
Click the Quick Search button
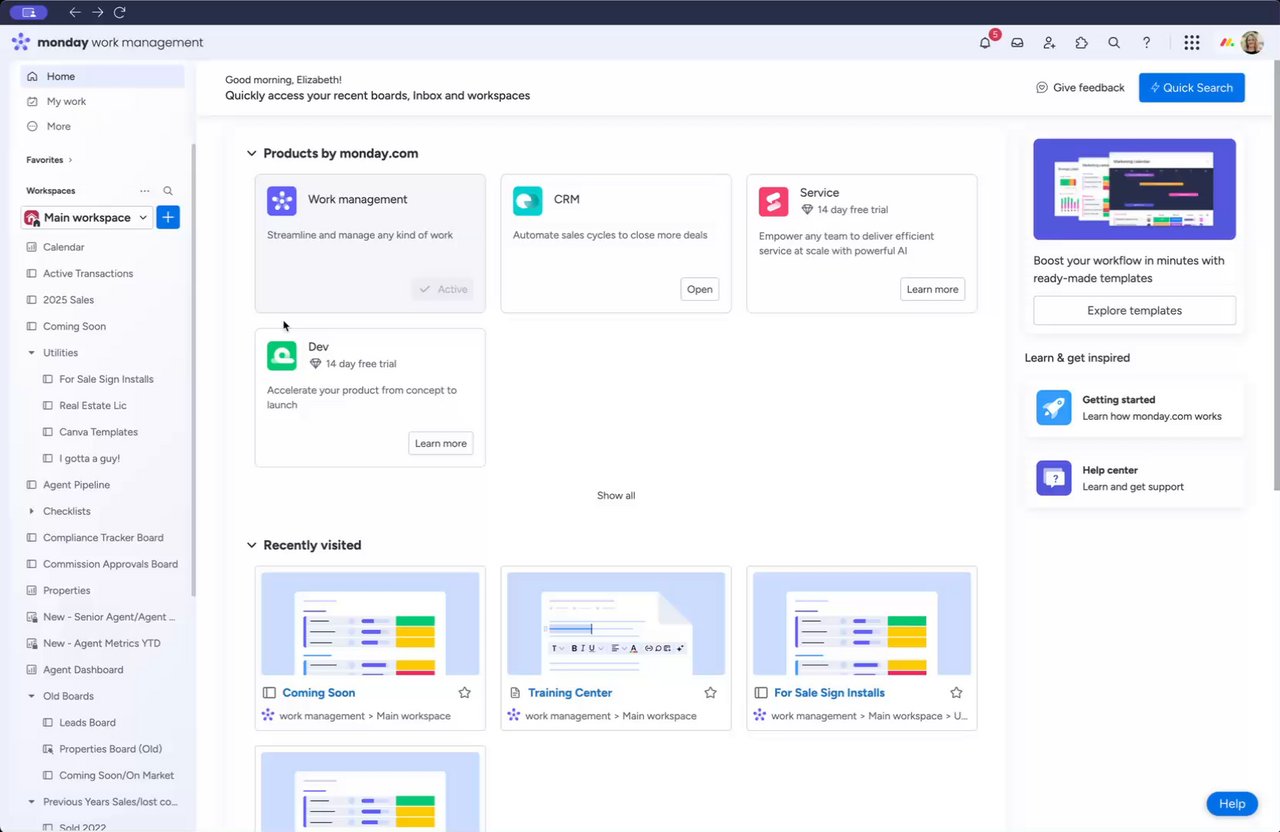click(1192, 87)
